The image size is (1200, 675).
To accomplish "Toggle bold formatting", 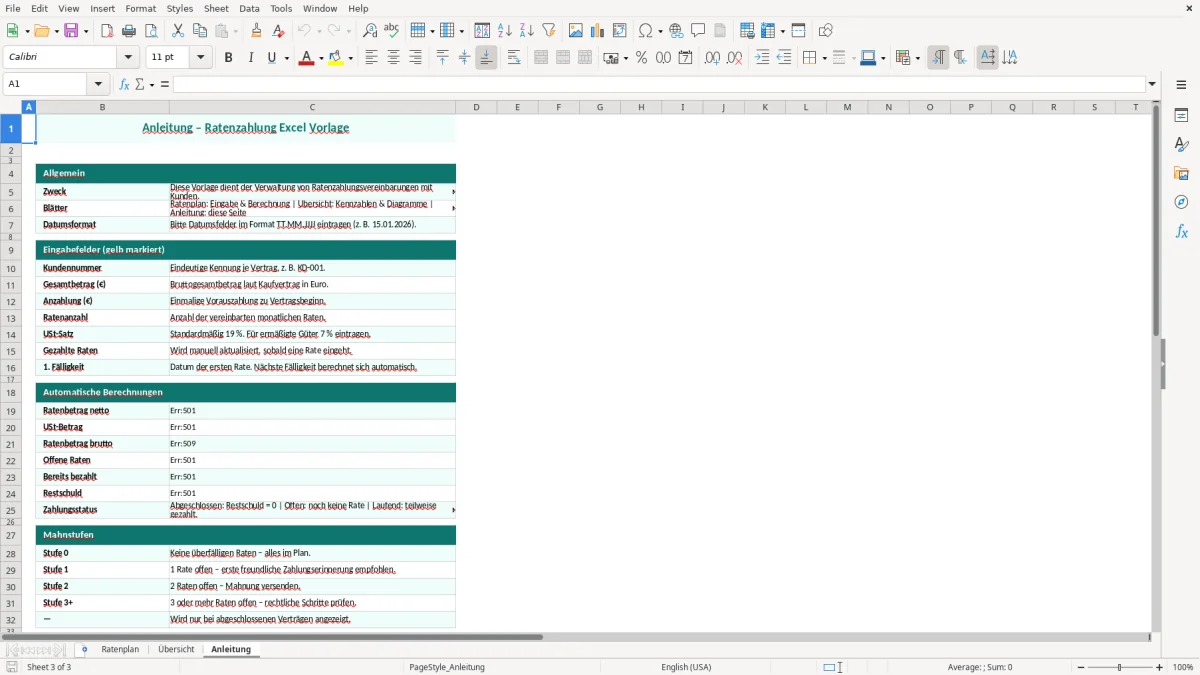I will pos(228,58).
